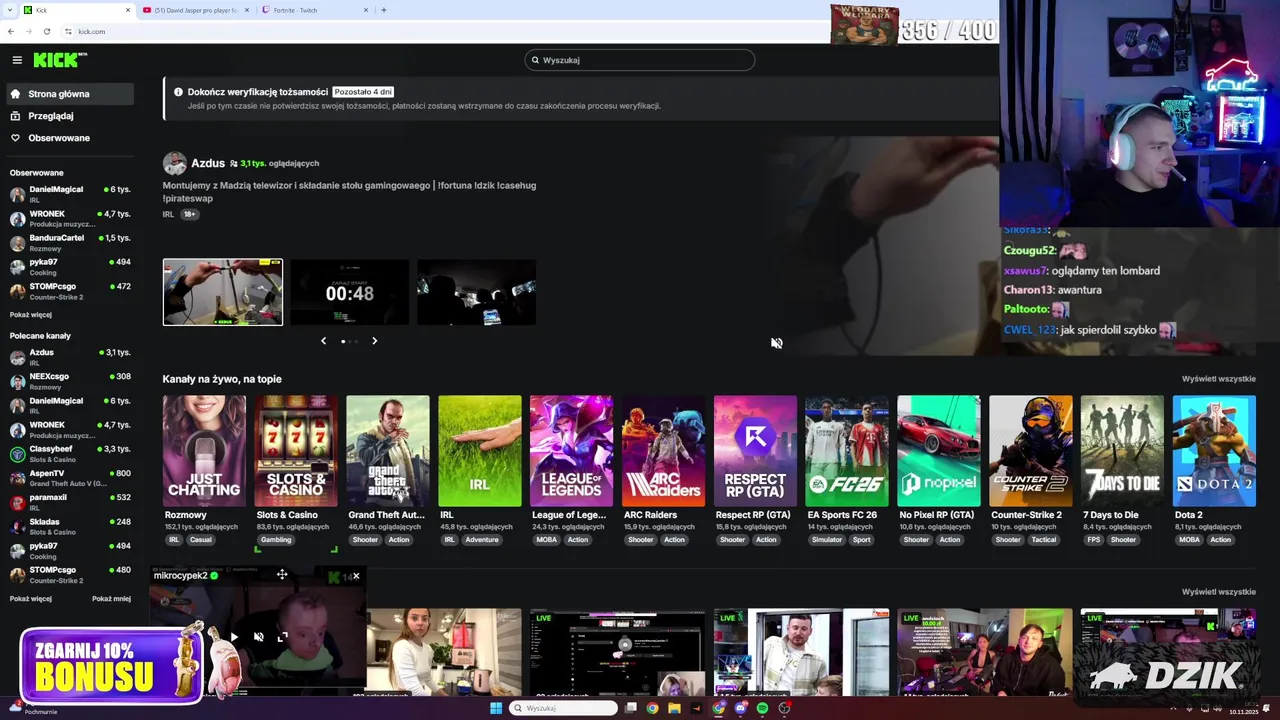Click the green Kick logo
The image size is (1280, 720).
tap(59, 60)
